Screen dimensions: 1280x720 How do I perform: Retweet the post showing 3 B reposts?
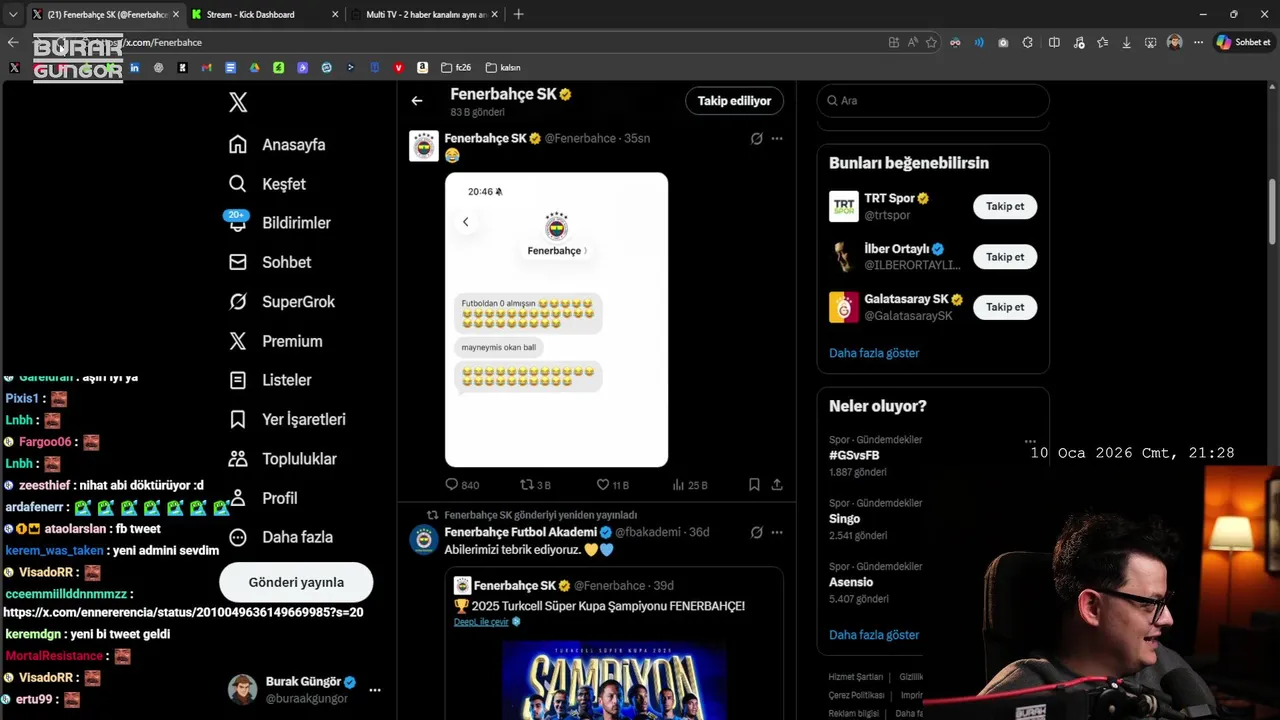point(536,485)
